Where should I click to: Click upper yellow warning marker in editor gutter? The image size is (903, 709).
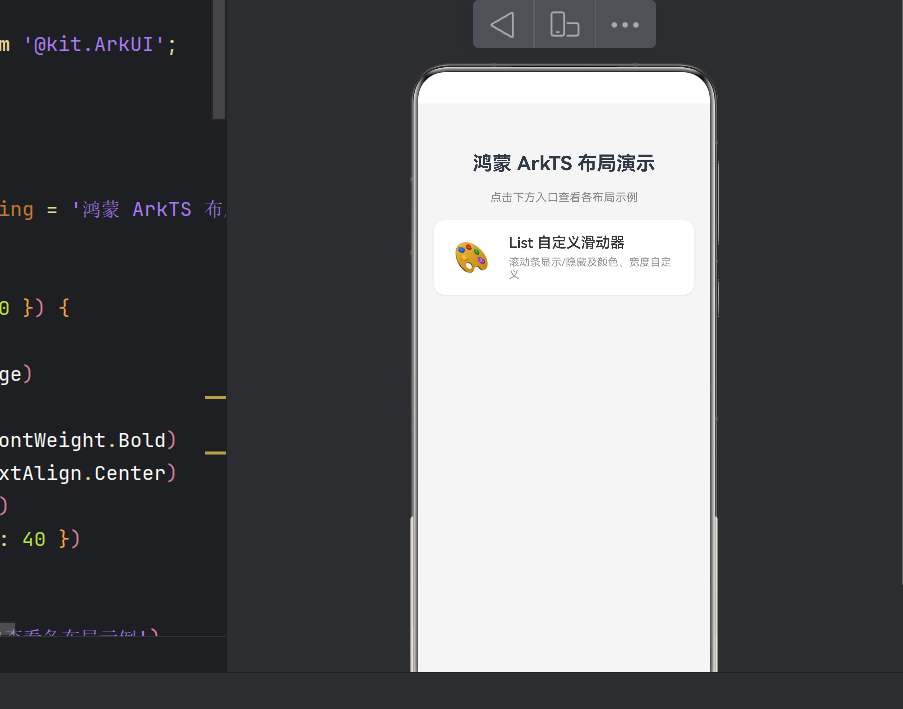tap(215, 397)
